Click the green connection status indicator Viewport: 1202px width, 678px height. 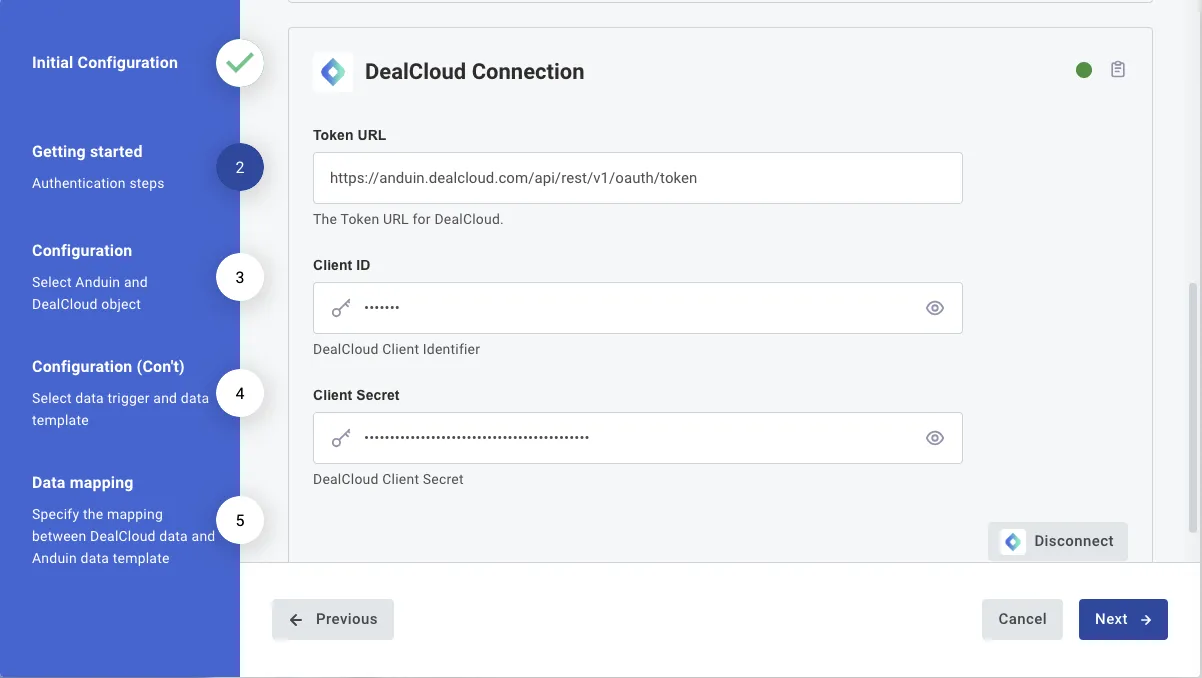pos(1084,70)
